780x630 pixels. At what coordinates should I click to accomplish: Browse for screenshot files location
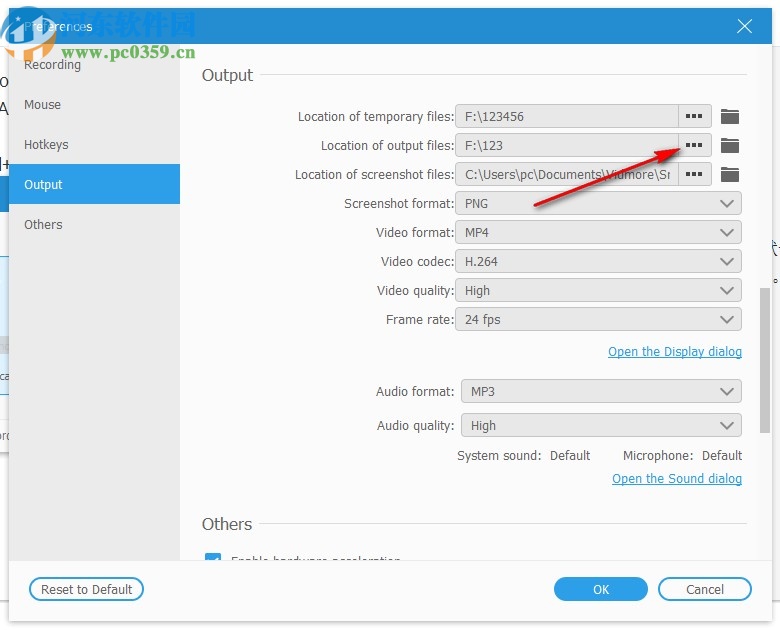tap(694, 174)
